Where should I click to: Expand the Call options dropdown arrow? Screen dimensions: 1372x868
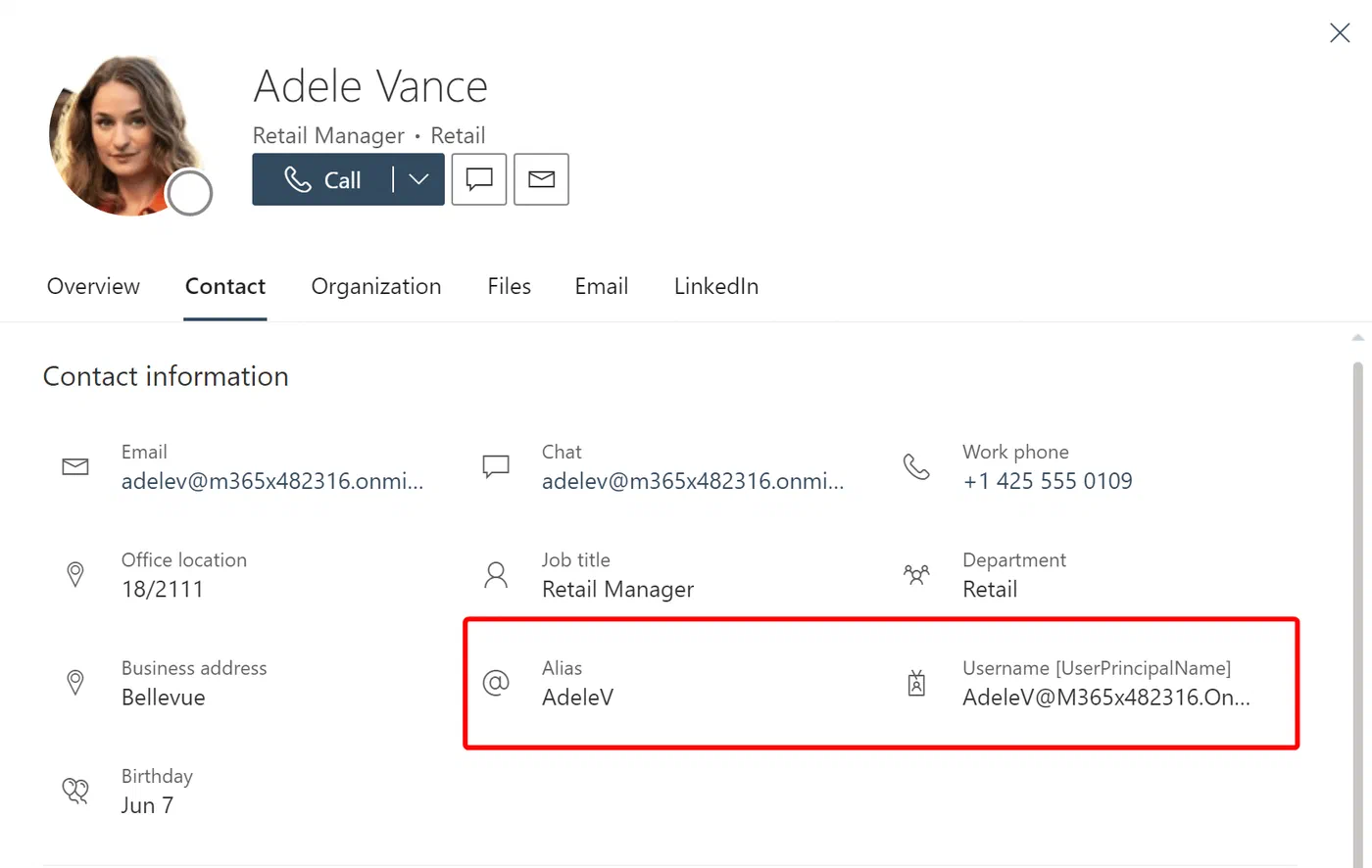click(x=419, y=179)
